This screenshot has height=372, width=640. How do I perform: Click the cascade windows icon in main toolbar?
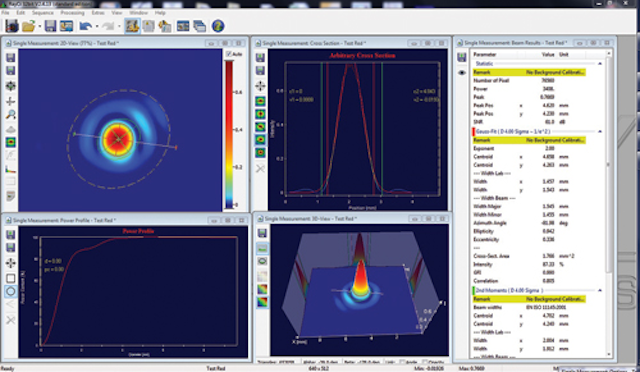point(199,26)
